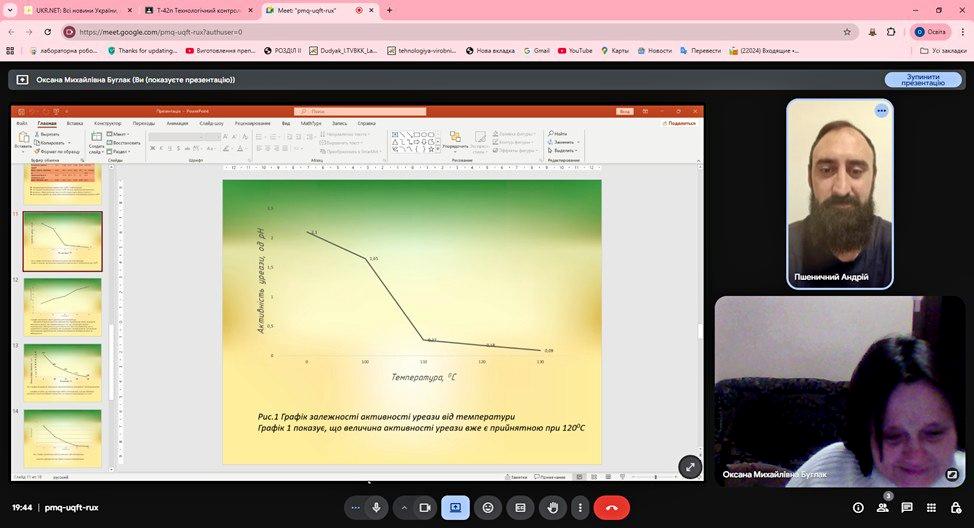This screenshot has width=974, height=528.
Task: Switch to the UKR.NET browser tab
Action: coord(70,10)
